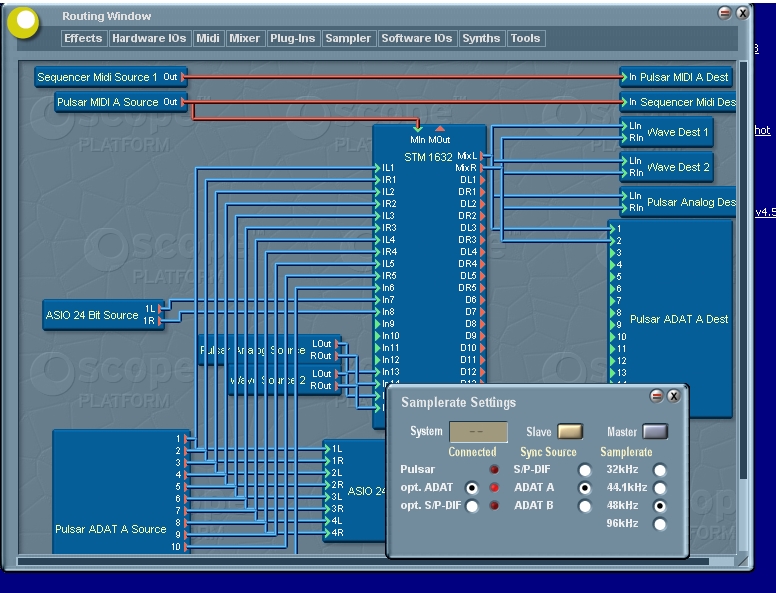
Task: Select the Wave Dest 1 module
Action: click(666, 132)
